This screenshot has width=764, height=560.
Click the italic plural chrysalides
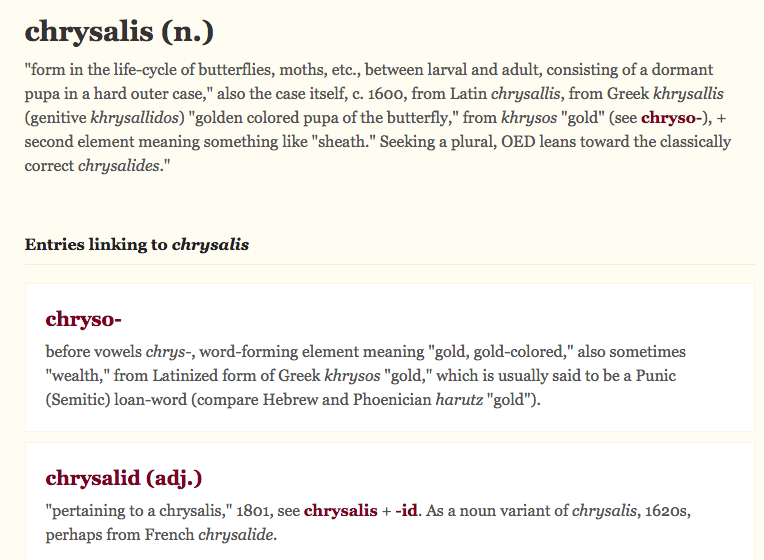120,165
